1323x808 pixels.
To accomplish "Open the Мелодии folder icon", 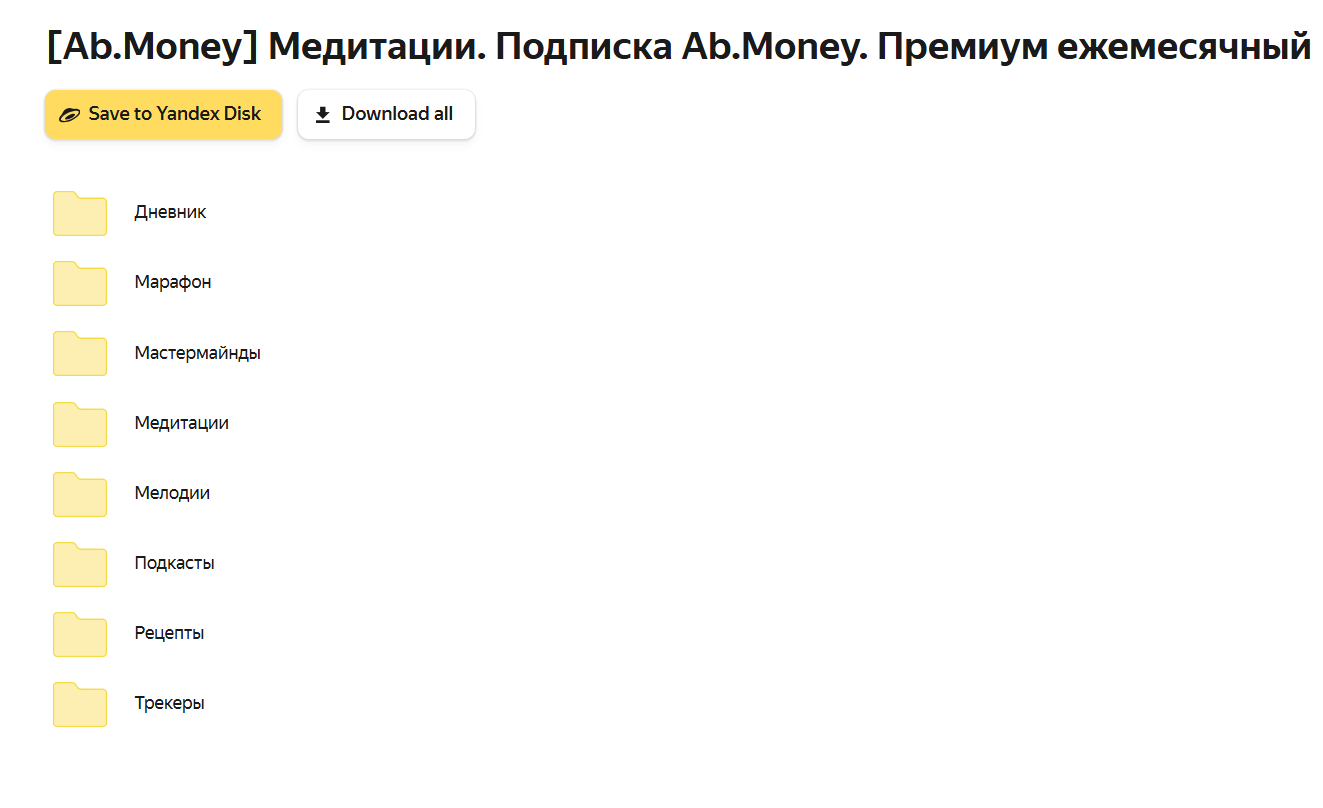I will 80,493.
